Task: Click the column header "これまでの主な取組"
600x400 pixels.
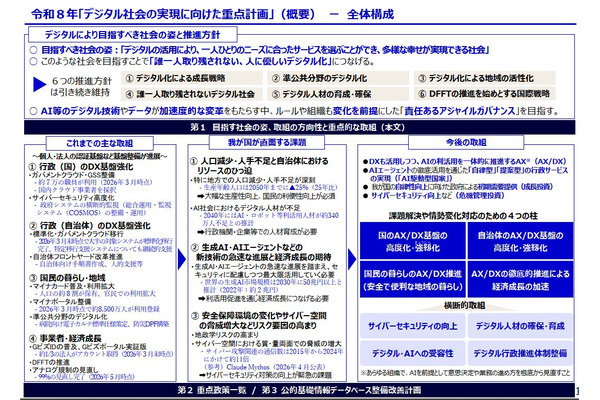Action: (x=99, y=143)
